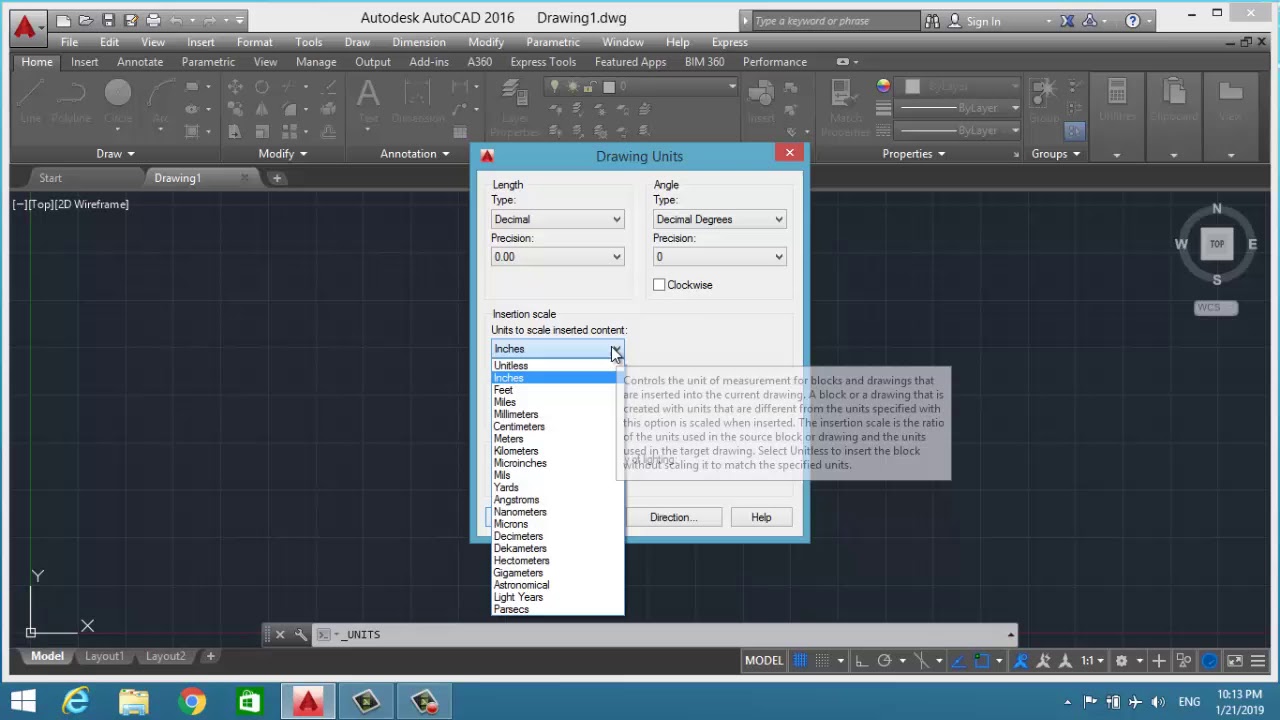Screen dimensions: 1280x720
Task: Add a new layout with the plus button
Action: point(210,656)
